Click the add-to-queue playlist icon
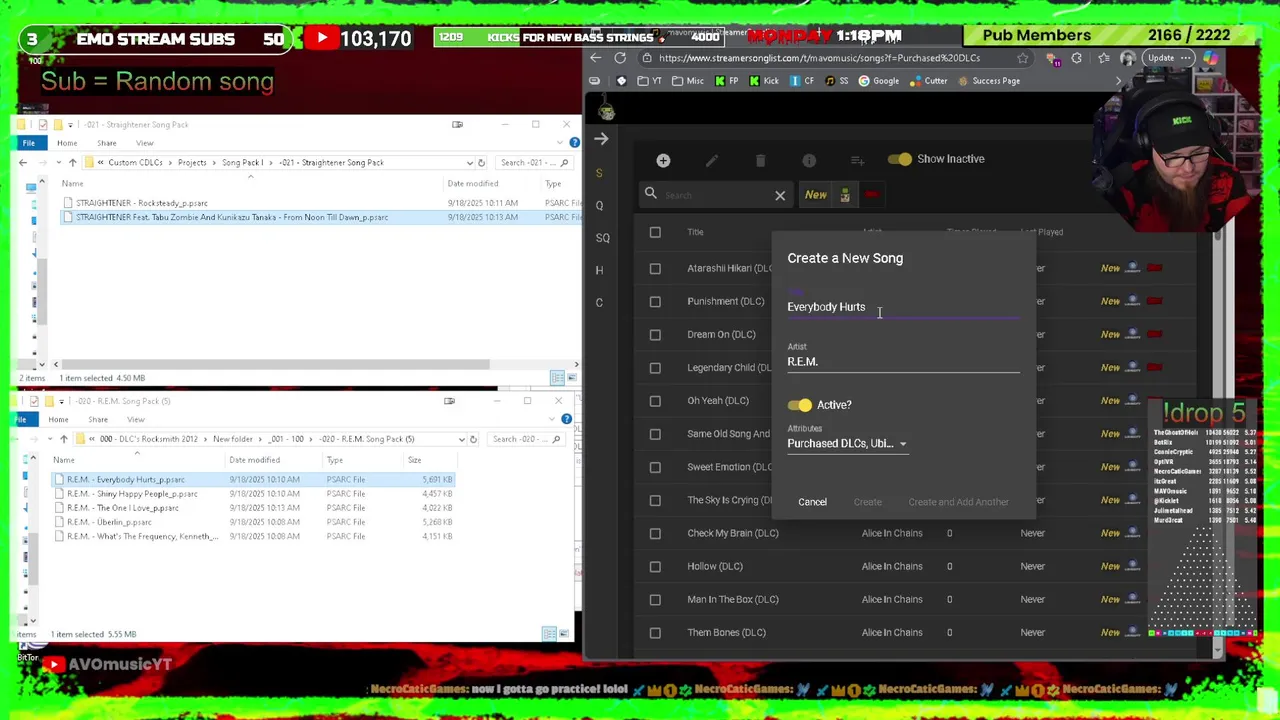This screenshot has width=1280, height=720. click(857, 160)
